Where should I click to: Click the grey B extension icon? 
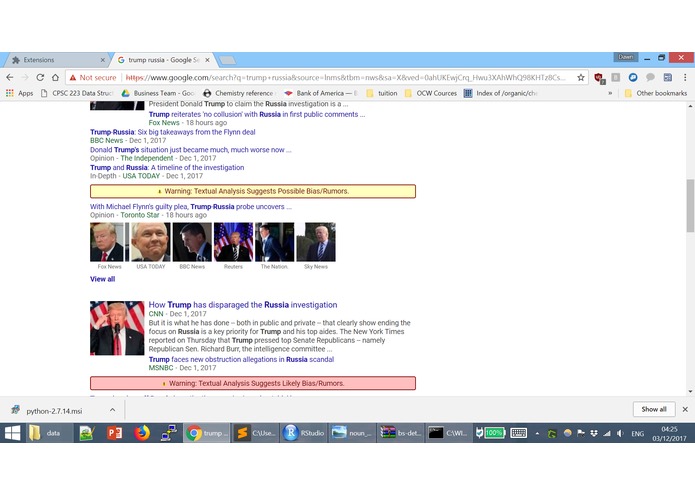point(616,78)
